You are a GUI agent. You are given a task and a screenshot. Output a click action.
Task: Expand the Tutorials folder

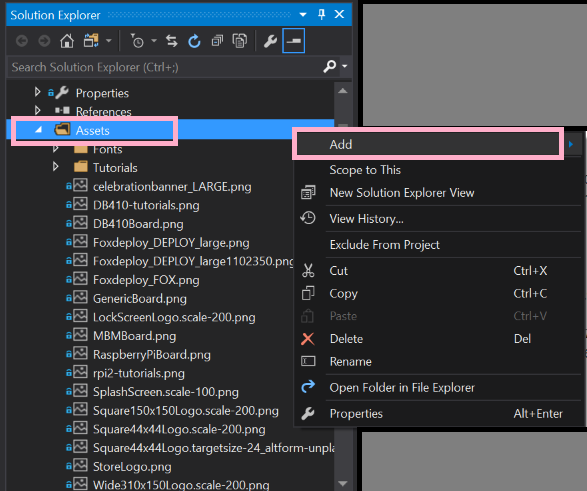click(55, 167)
